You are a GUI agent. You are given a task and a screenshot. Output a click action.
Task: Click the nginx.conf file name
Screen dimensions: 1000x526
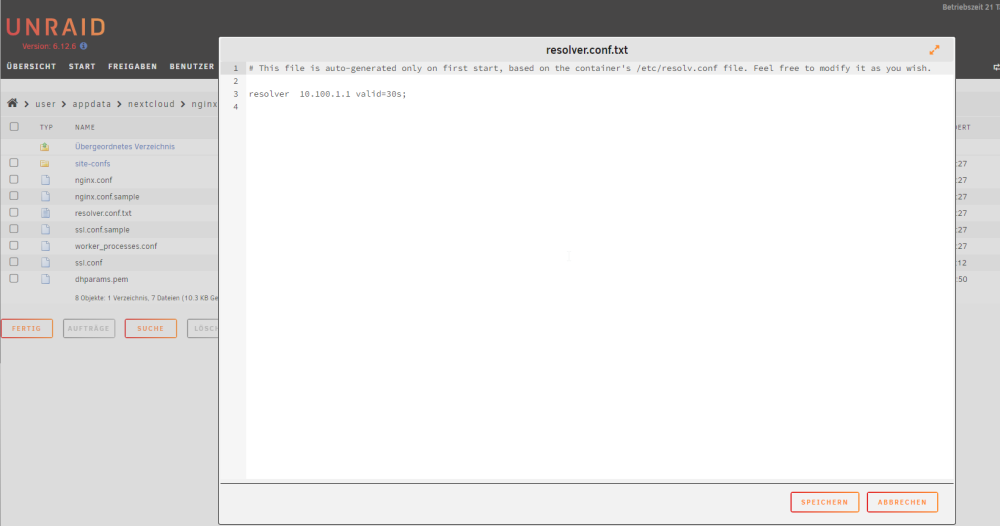coord(93,180)
